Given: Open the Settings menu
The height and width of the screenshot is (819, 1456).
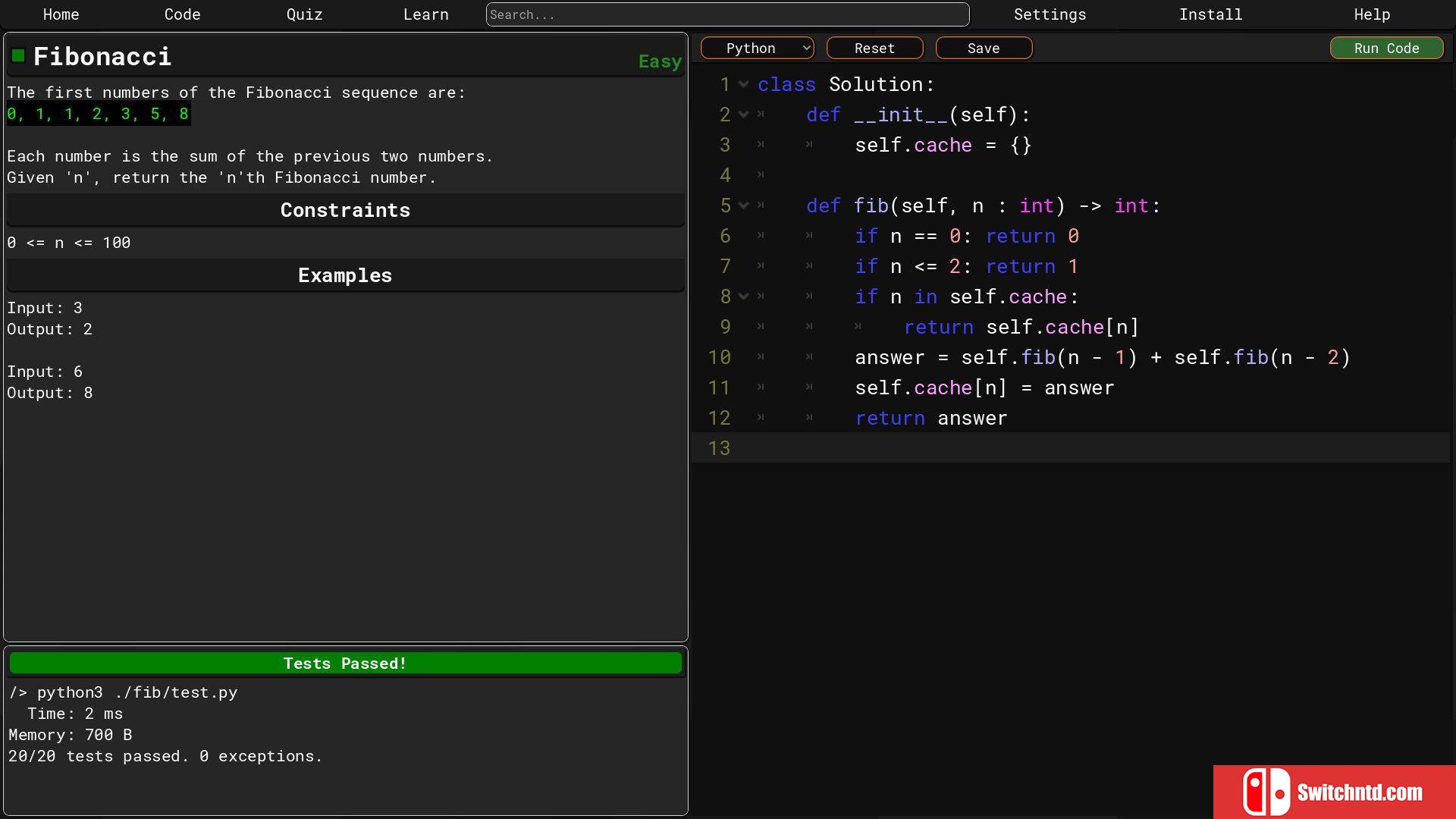Looking at the screenshot, I should click(x=1050, y=14).
